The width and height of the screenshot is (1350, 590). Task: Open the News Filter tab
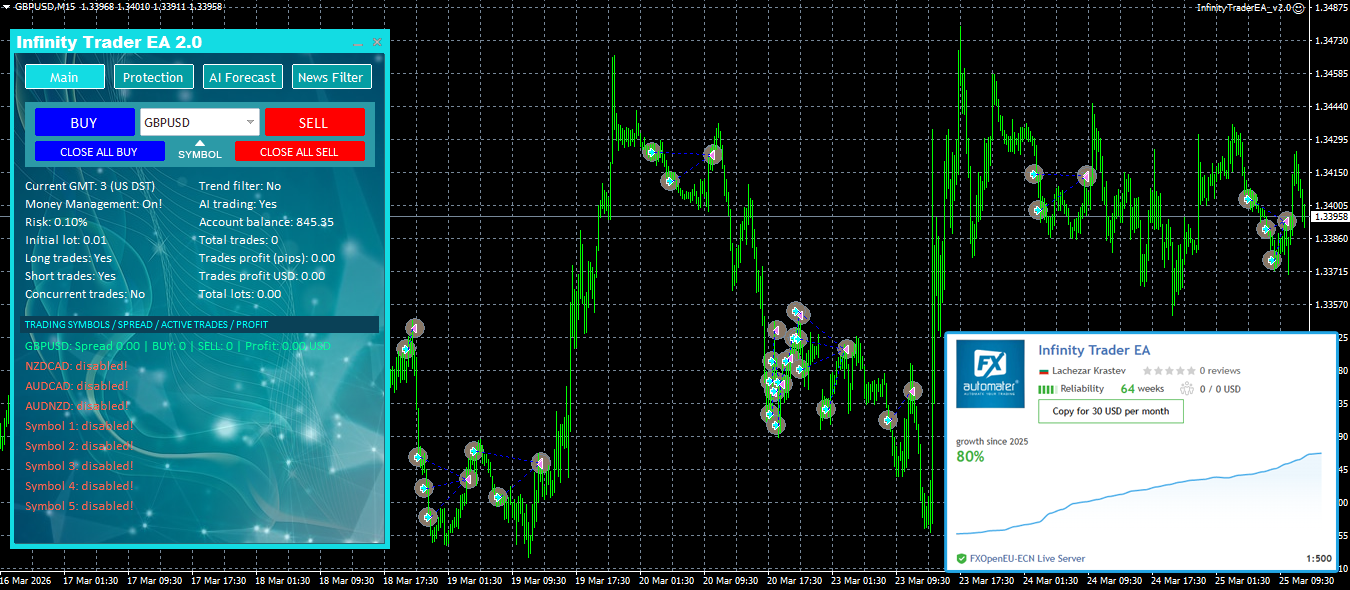(x=331, y=77)
